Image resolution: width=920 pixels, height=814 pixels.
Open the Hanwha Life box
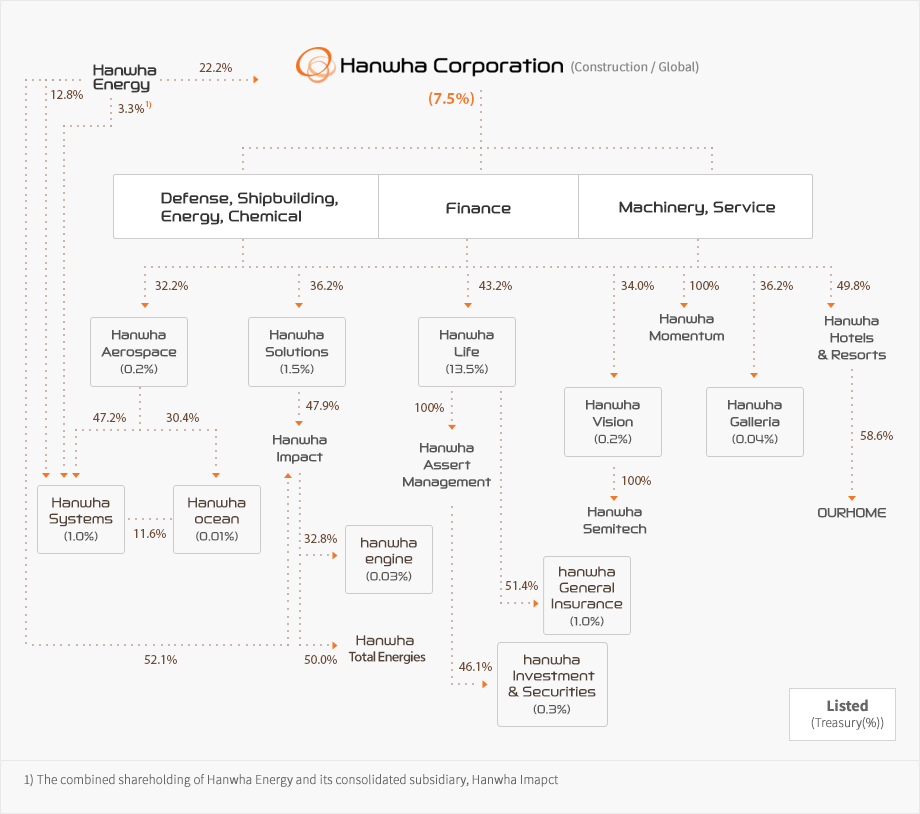pyautogui.click(x=466, y=352)
